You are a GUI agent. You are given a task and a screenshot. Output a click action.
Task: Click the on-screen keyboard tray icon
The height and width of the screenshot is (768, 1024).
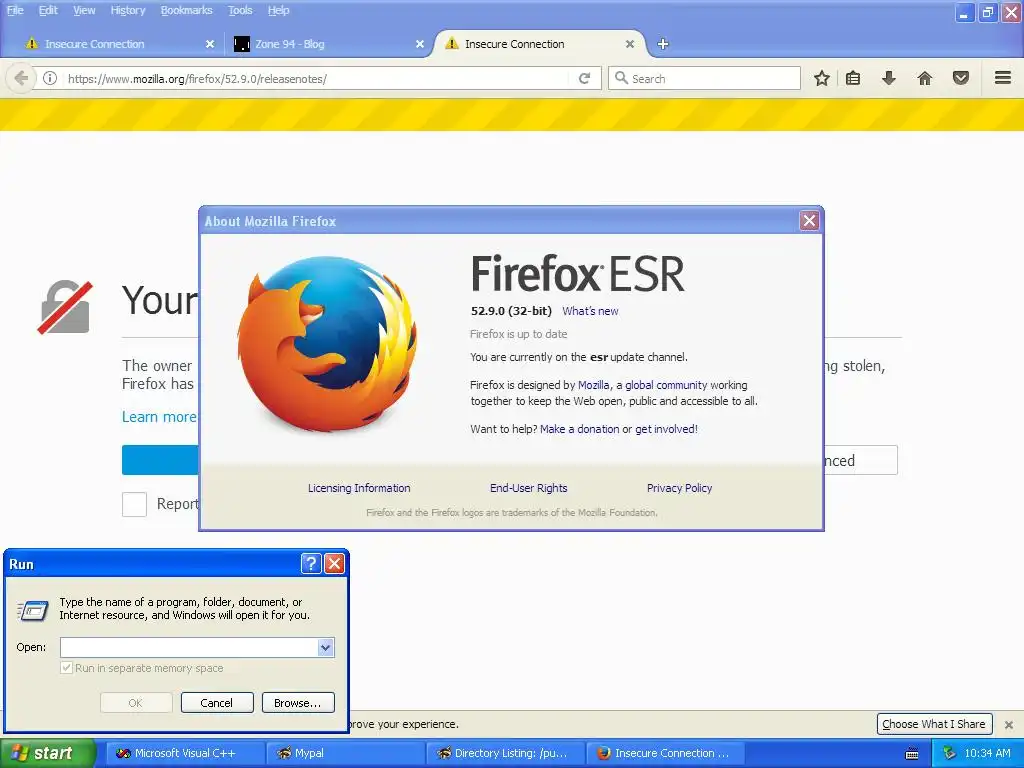pyautogui.click(x=912, y=754)
